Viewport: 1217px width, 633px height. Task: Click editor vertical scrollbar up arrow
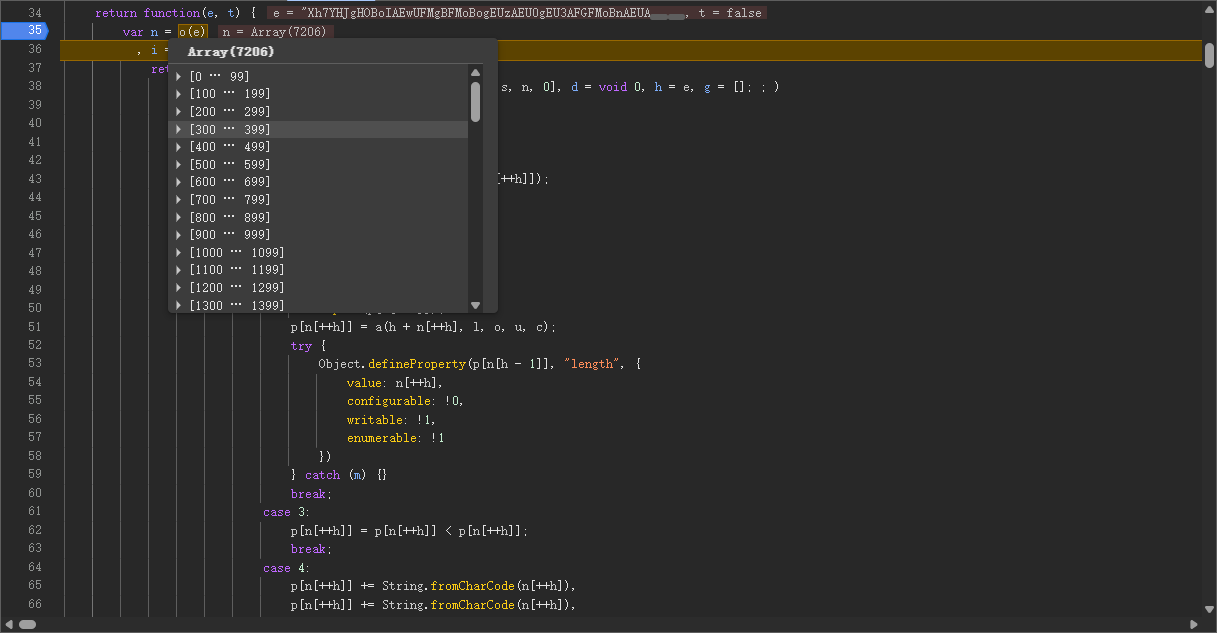click(x=1209, y=7)
